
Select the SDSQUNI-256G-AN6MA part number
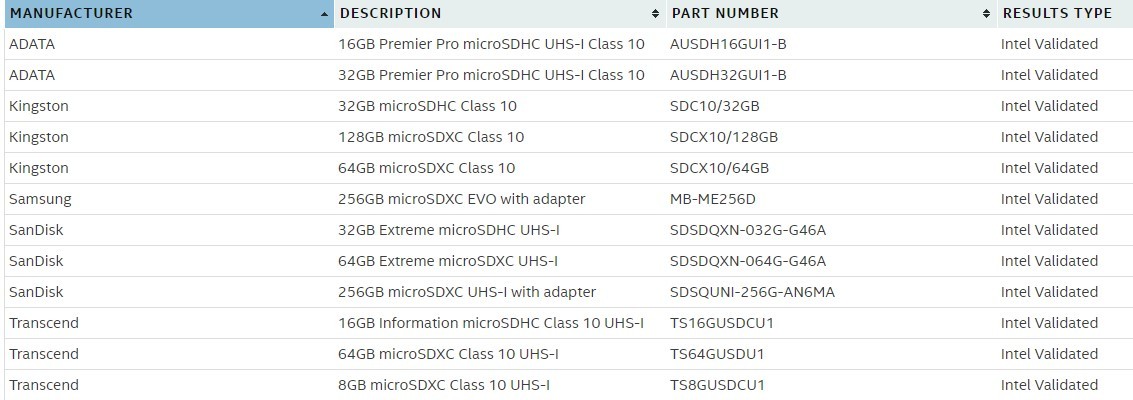click(x=752, y=292)
